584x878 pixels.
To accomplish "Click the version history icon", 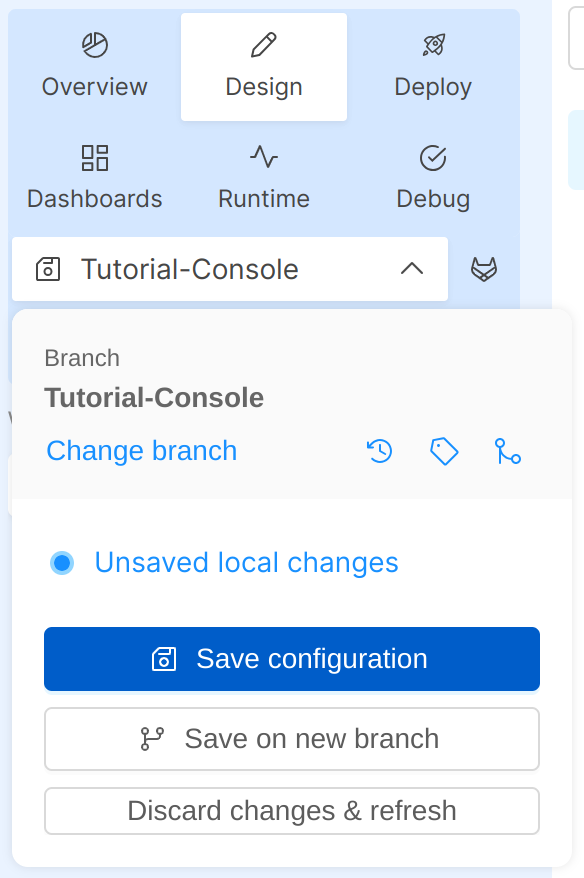I will coord(378,451).
